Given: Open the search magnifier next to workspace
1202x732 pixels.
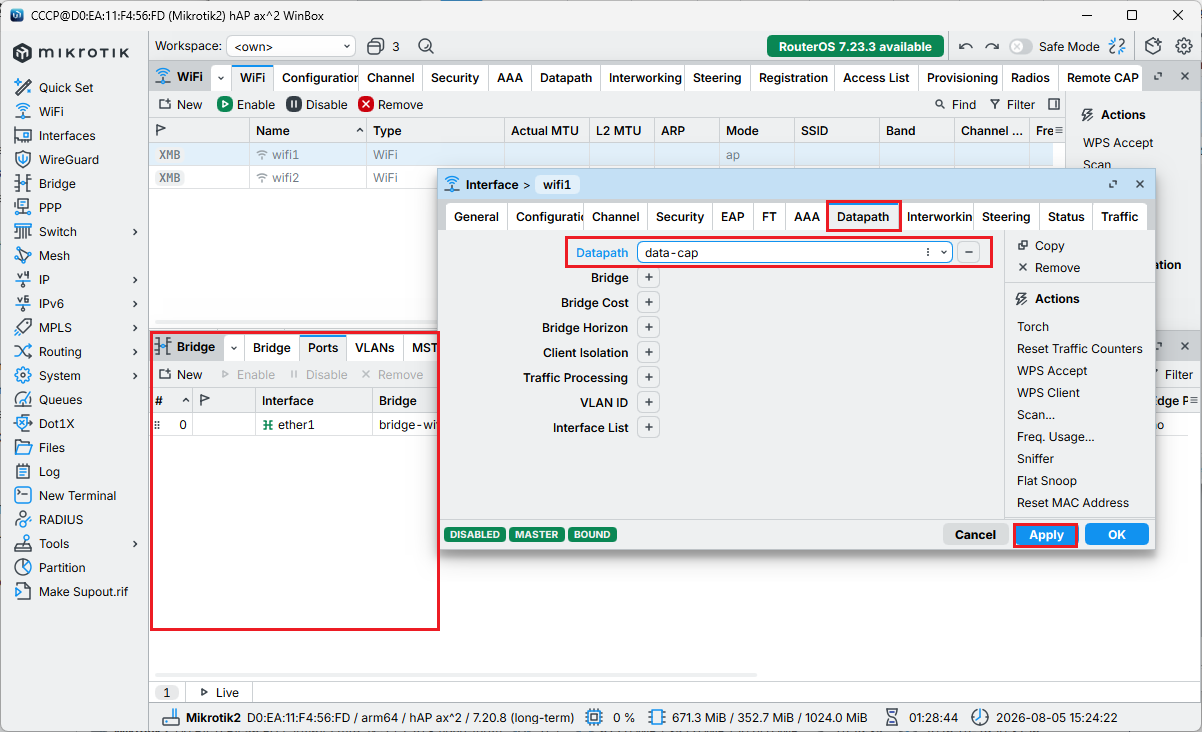Looking at the screenshot, I should coord(425,46).
